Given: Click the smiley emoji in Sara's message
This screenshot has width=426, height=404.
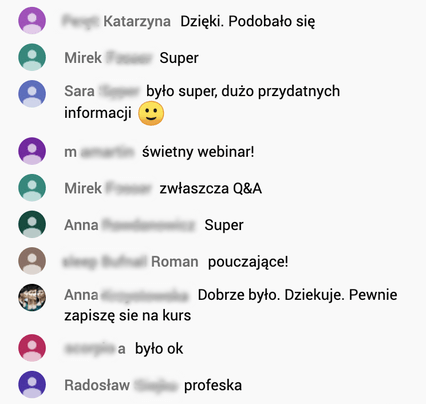Looking at the screenshot, I should [151, 113].
